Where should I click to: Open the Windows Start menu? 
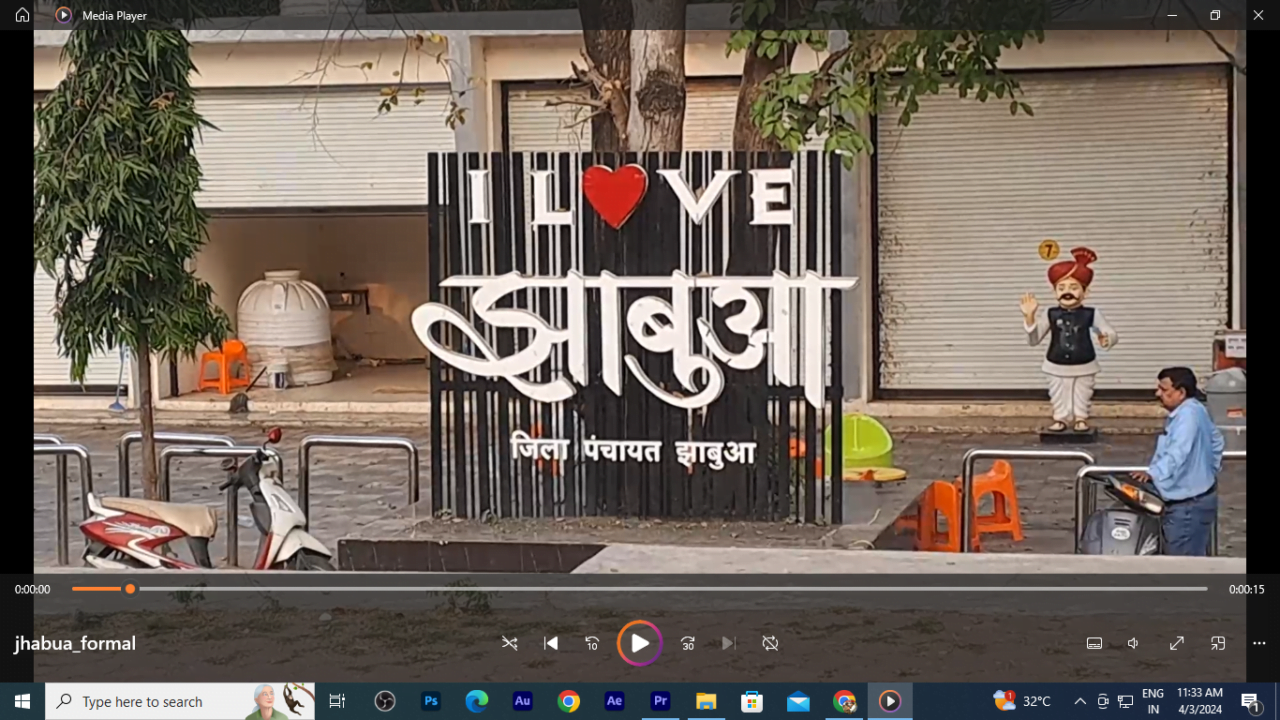(x=22, y=701)
